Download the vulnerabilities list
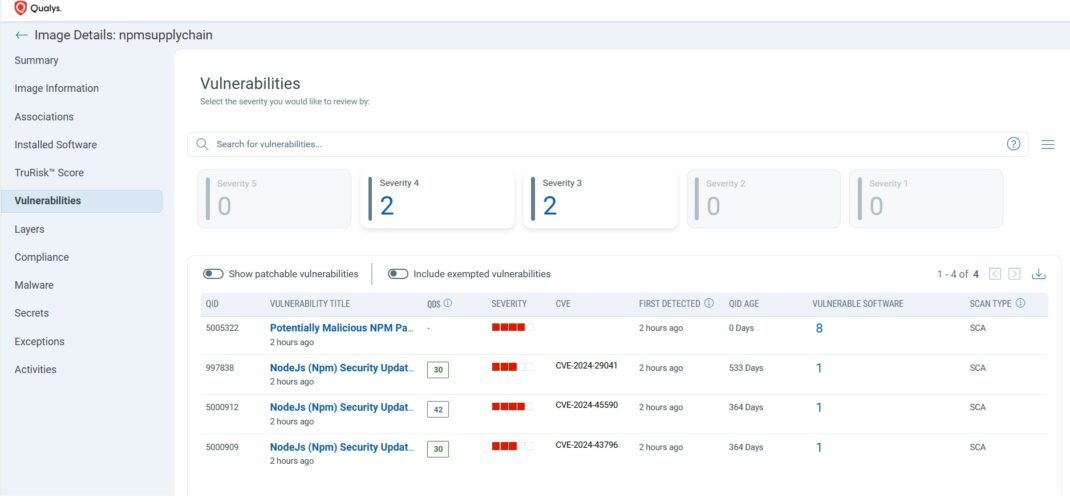Viewport: 1070px width, 502px height. 1039,274
